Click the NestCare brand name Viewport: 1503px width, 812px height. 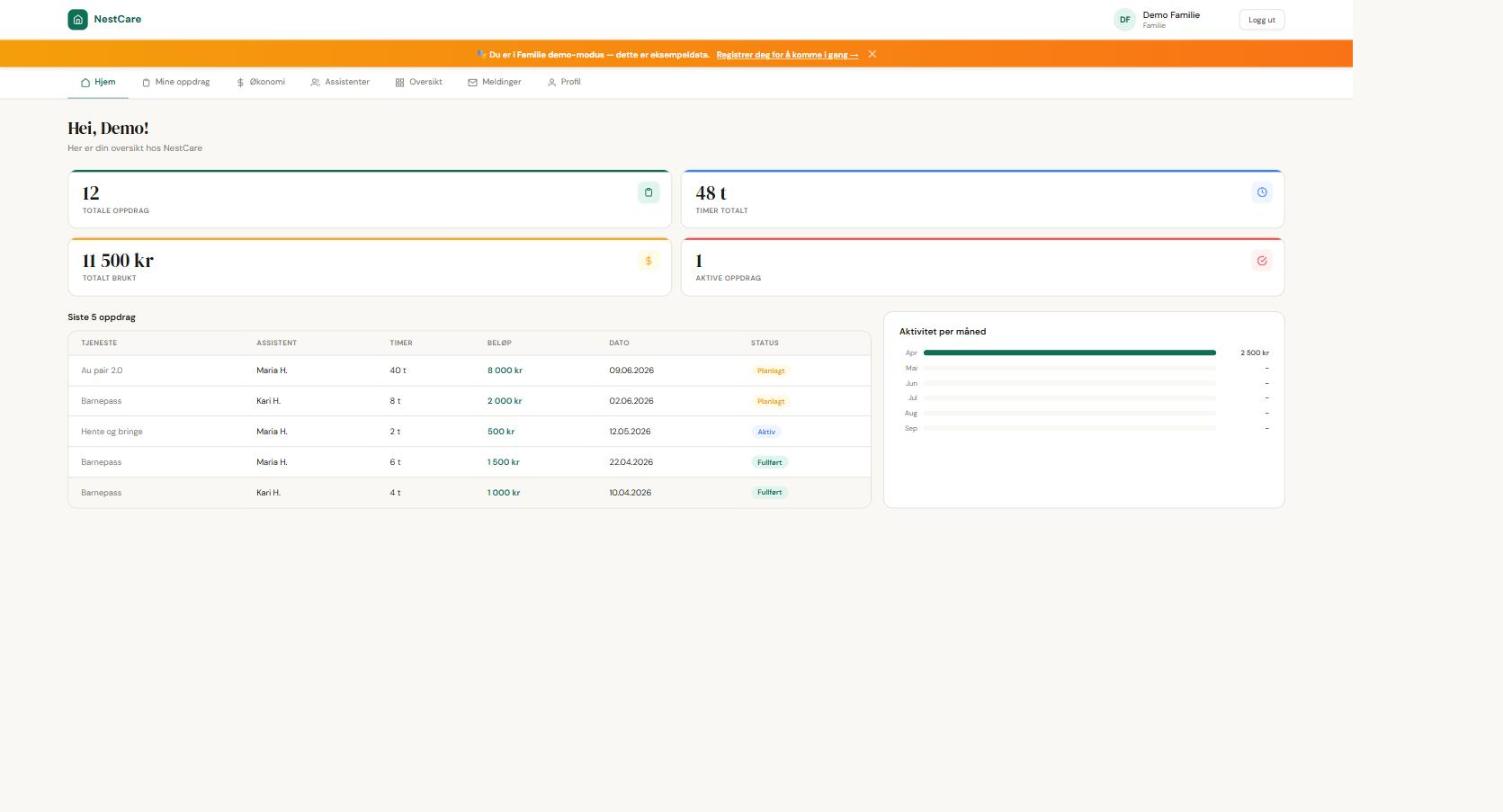coord(117,19)
